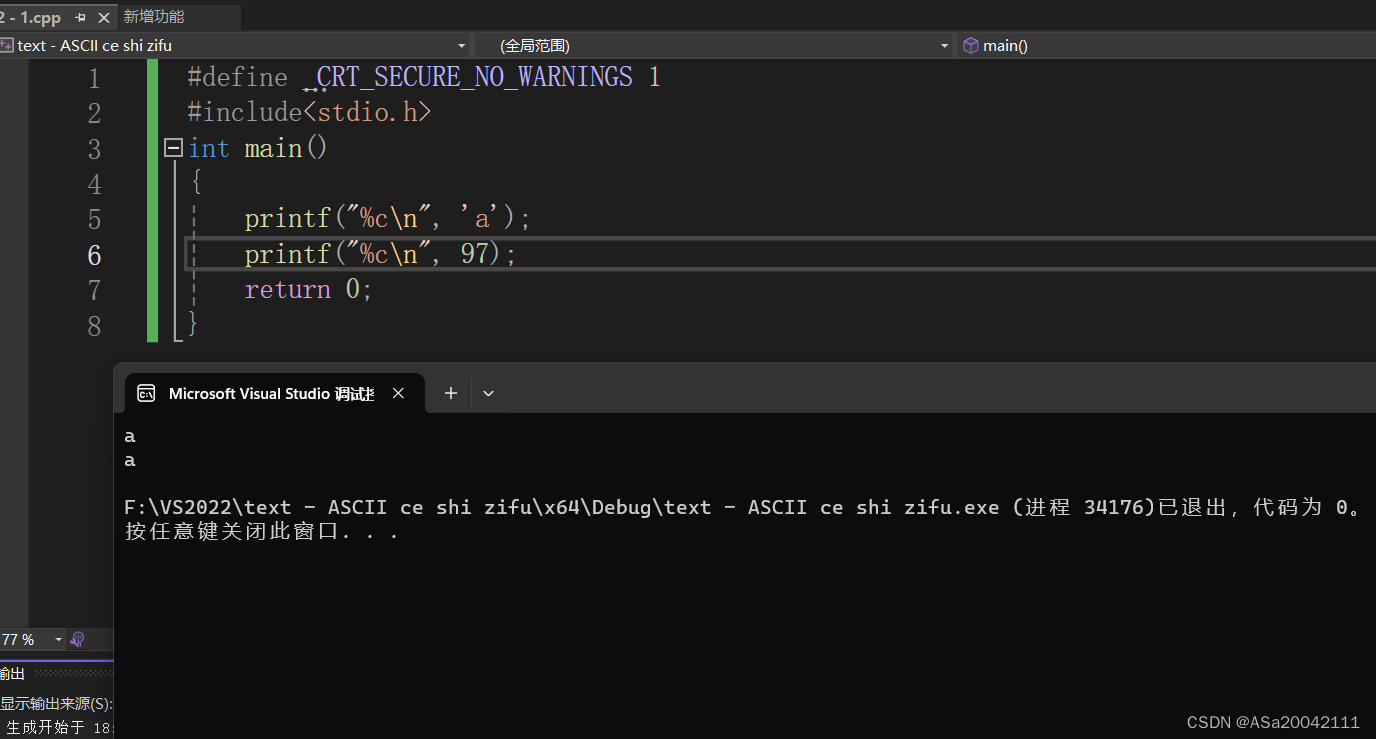
Task: Collapse the int main() code block
Action: (x=173, y=148)
